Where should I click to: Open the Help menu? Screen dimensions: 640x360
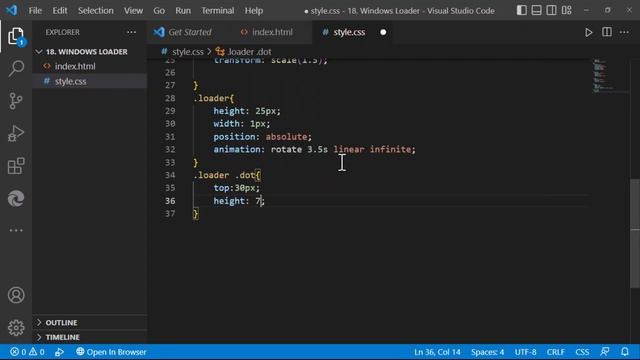[253, 10]
